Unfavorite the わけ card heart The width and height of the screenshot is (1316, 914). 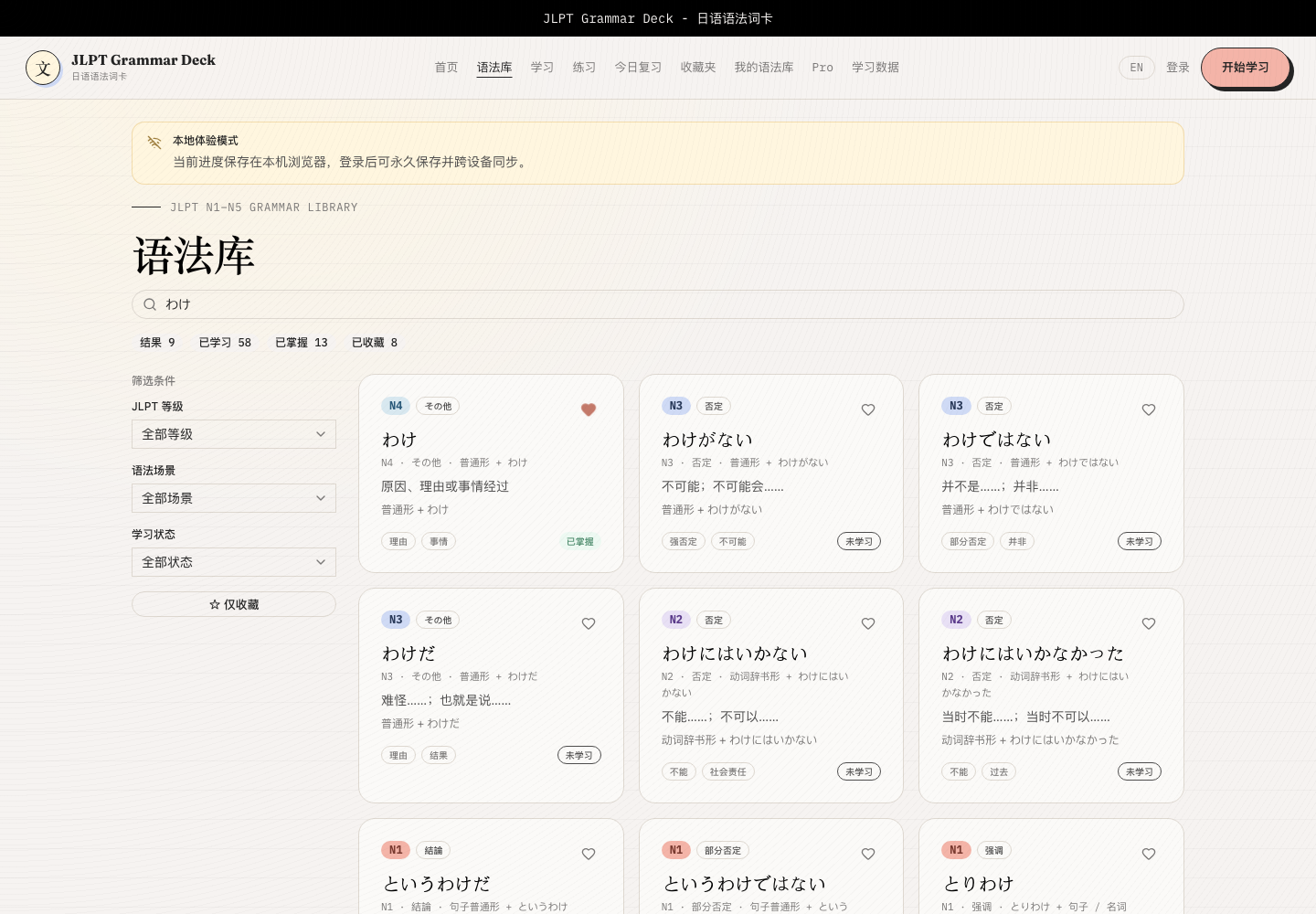[x=589, y=409]
